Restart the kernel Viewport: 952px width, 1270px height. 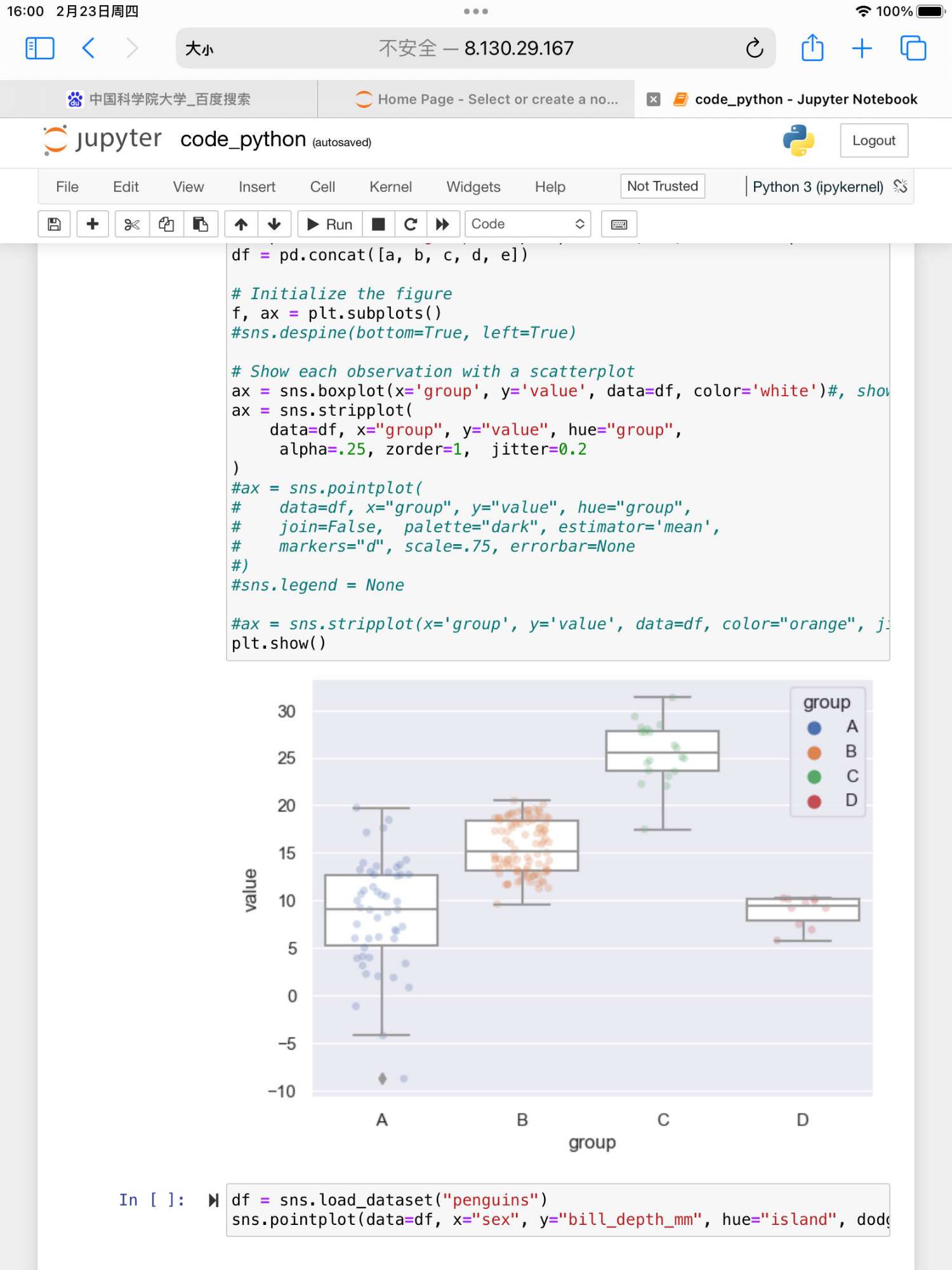point(411,224)
